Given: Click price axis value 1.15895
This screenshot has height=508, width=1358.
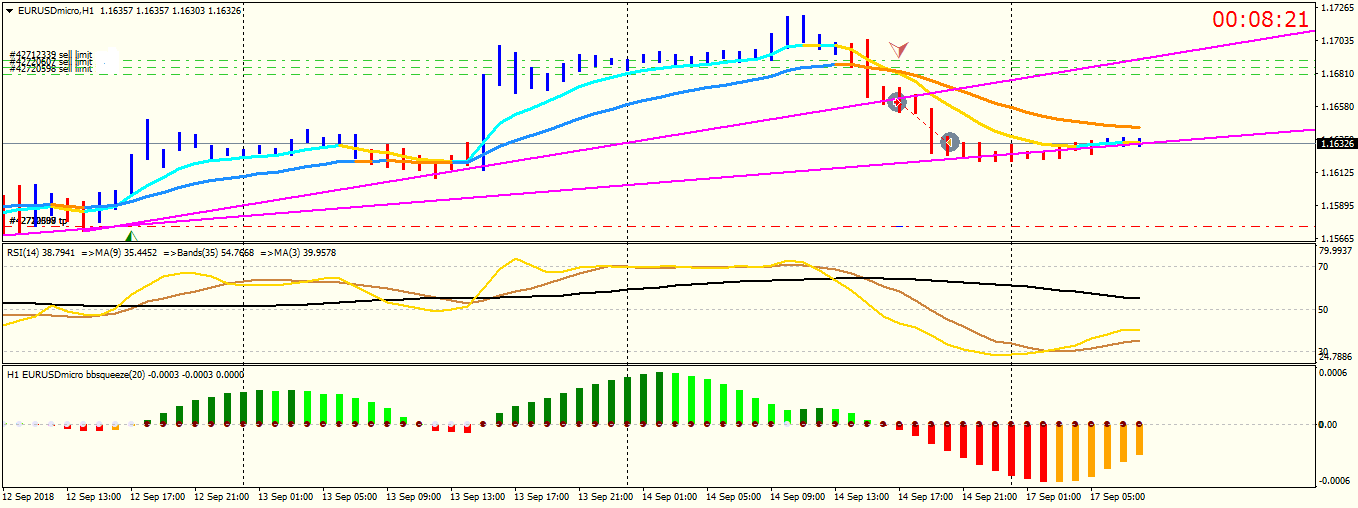Looking at the screenshot, I should [1337, 206].
